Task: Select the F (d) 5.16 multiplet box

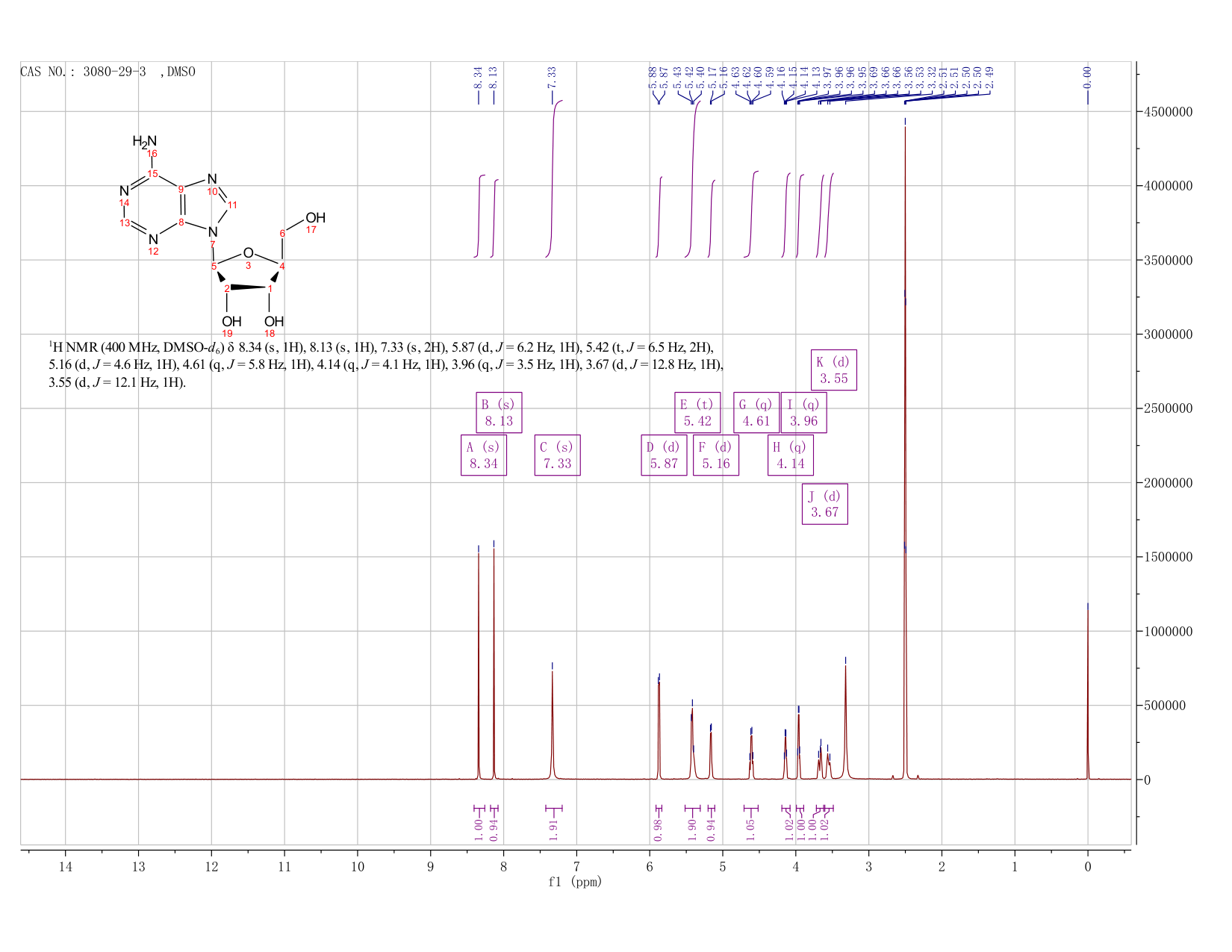Action: (716, 455)
